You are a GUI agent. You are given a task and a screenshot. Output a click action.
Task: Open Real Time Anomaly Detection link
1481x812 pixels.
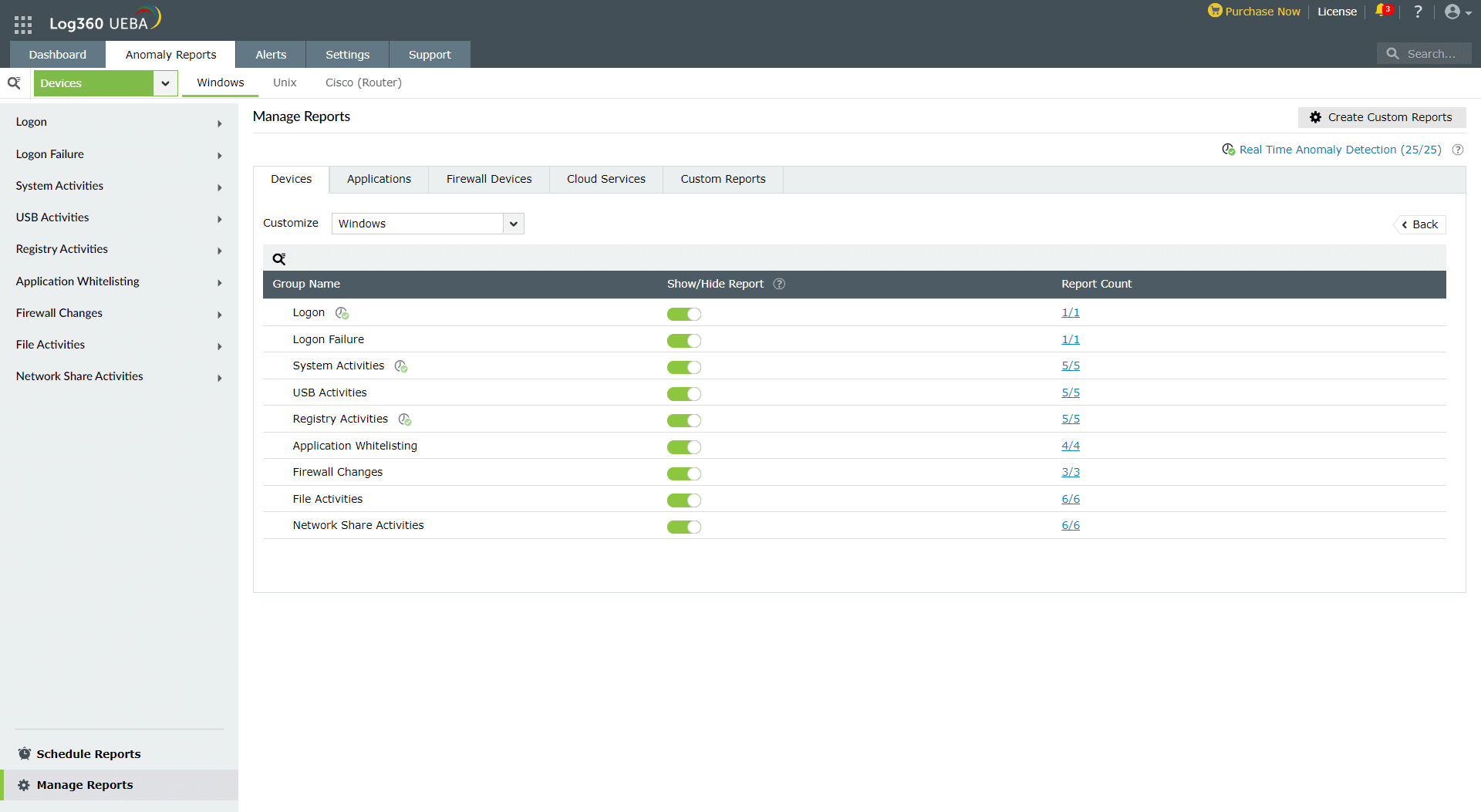click(x=1341, y=149)
